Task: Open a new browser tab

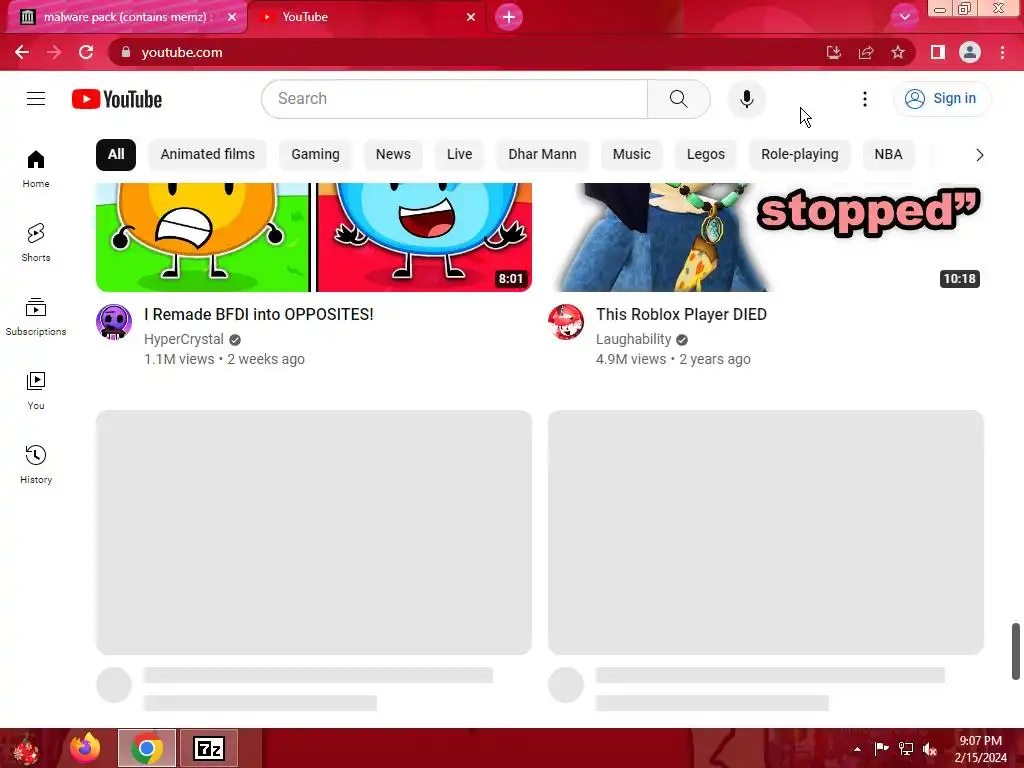Action: pos(509,17)
